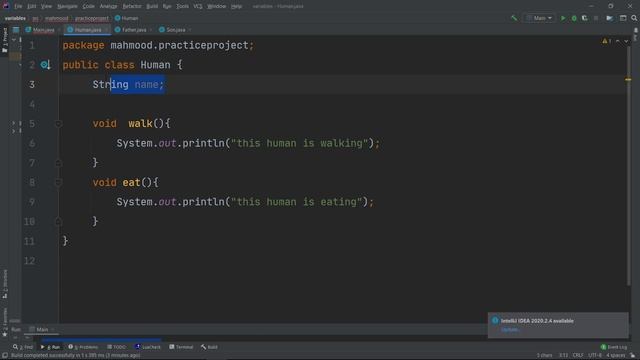Click the mahmood breadcrumb
Image resolution: width=640 pixels, height=360 pixels.
(57, 18)
